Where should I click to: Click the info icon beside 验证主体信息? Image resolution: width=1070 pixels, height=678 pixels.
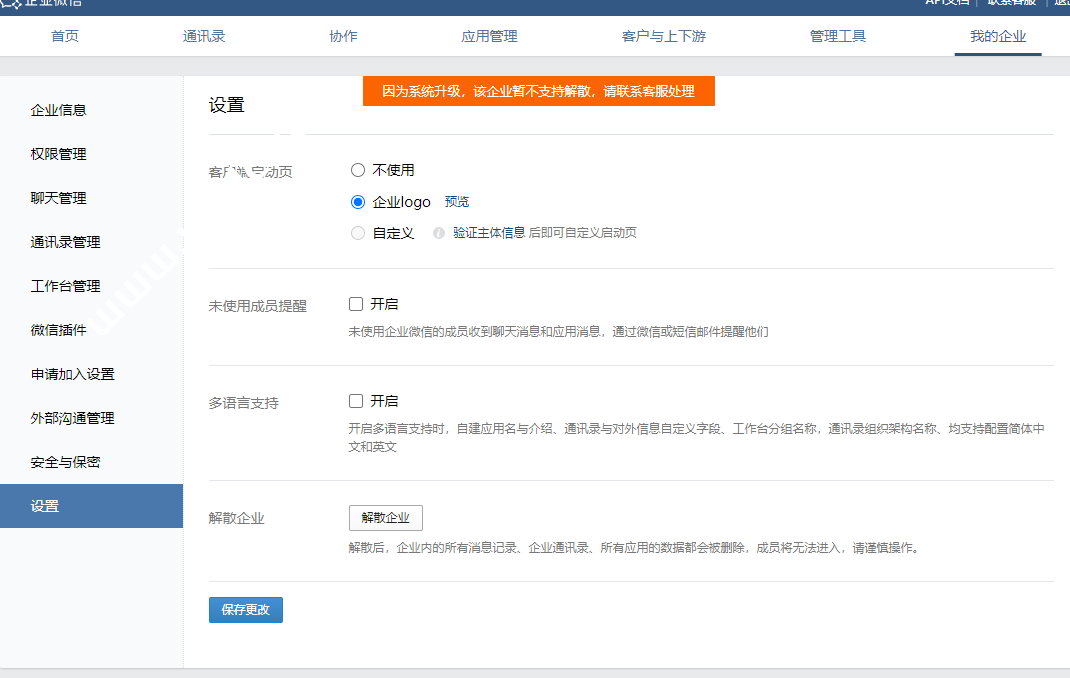point(438,233)
